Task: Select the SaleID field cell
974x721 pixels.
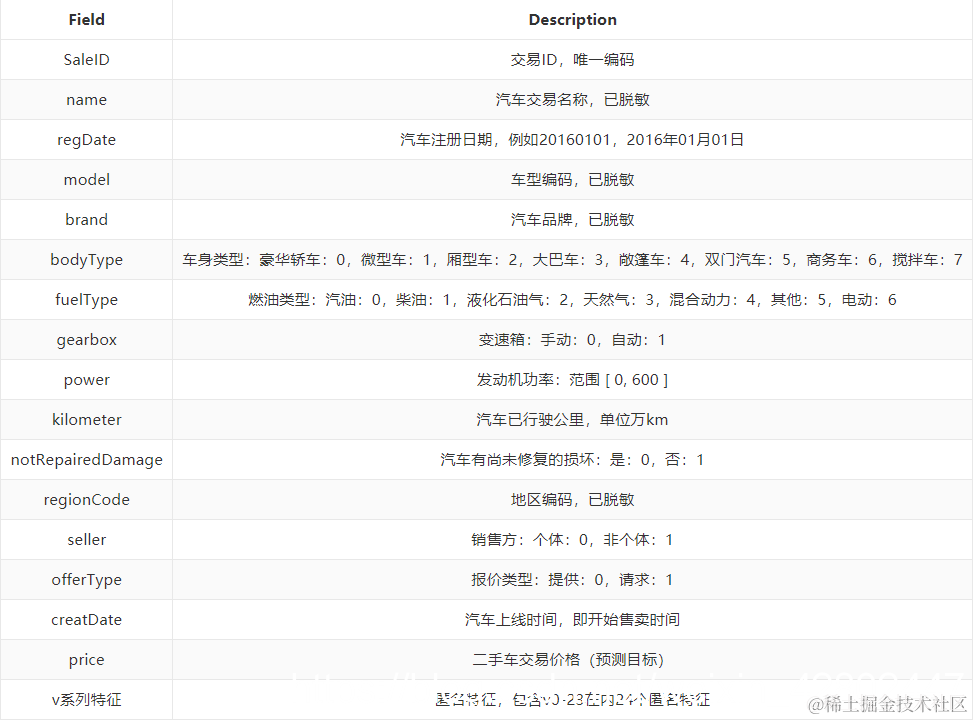Action: pyautogui.click(x=86, y=60)
